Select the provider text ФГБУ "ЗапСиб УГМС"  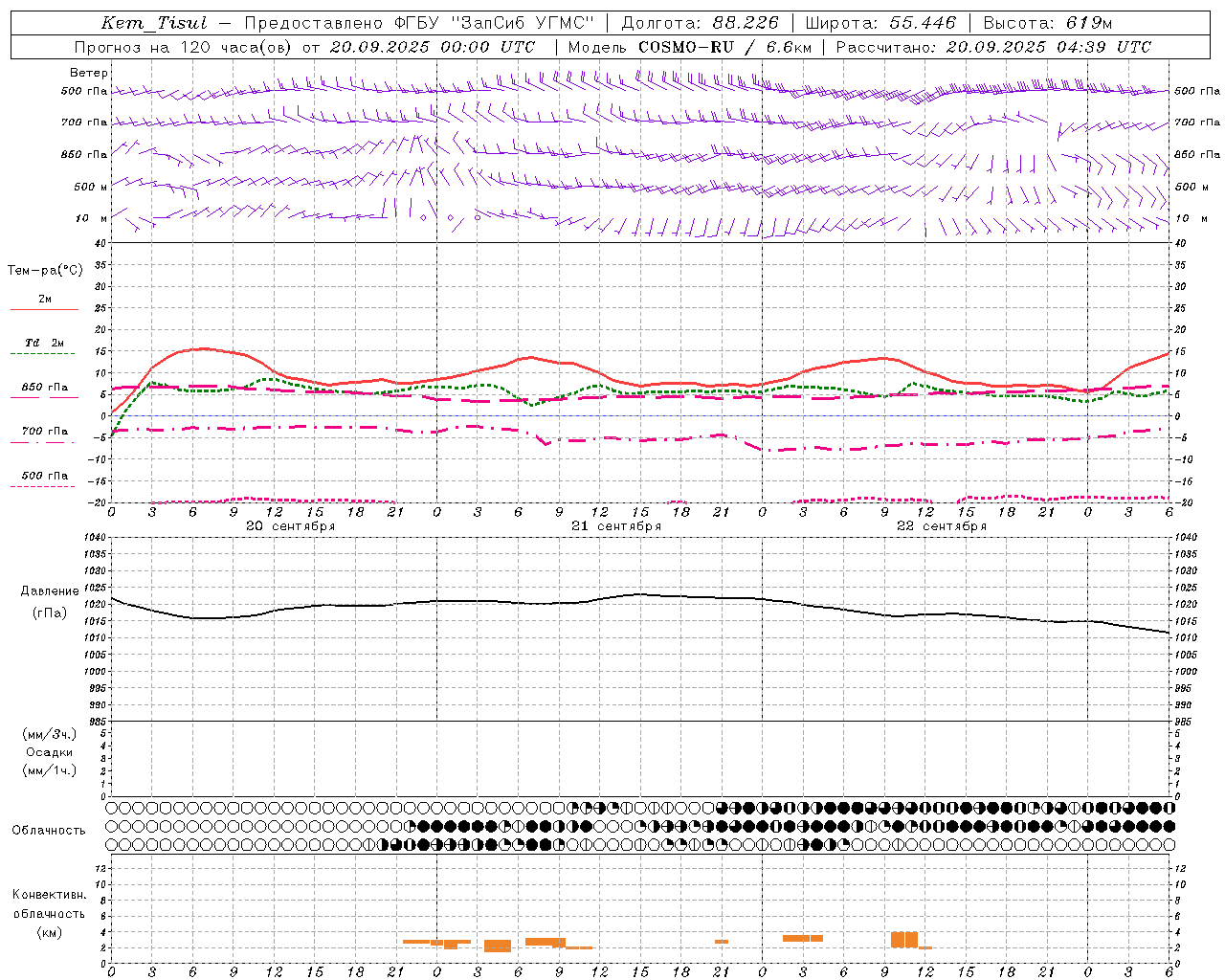coord(493,23)
